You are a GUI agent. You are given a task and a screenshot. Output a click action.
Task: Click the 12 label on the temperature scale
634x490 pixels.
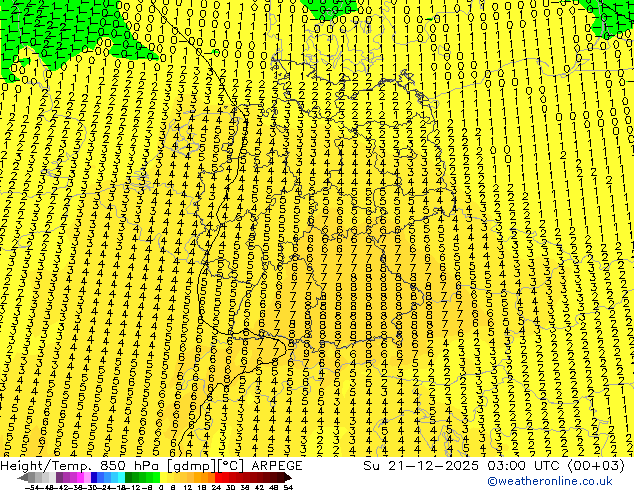coord(188,488)
